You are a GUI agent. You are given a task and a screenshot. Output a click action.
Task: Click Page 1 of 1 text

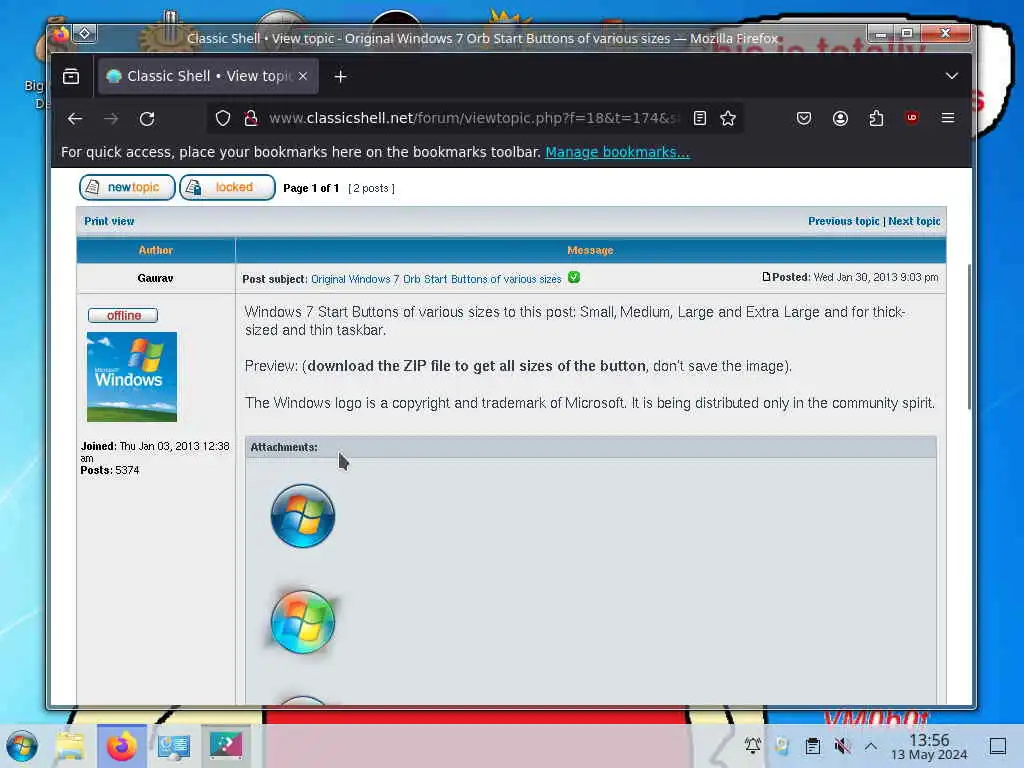click(311, 188)
